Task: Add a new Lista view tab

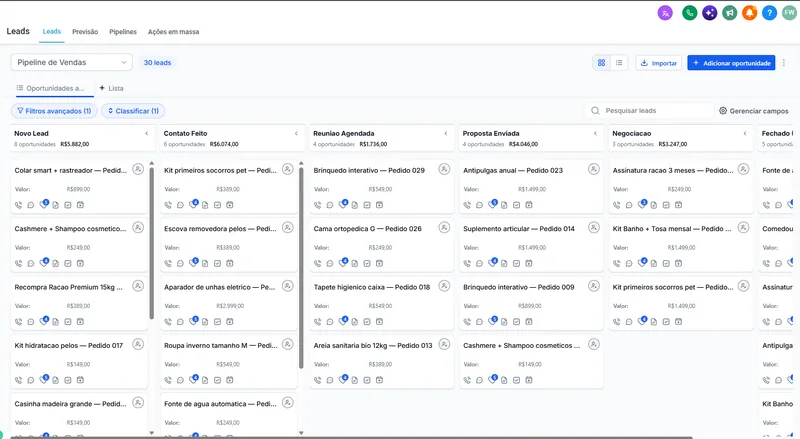Action: [111, 88]
